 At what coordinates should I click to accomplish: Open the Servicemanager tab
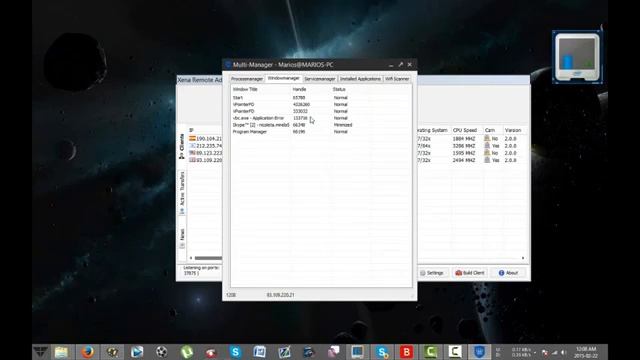coord(320,79)
